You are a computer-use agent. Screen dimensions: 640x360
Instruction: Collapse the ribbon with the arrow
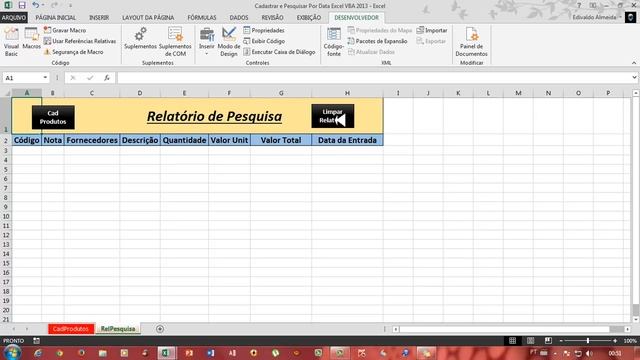point(634,63)
